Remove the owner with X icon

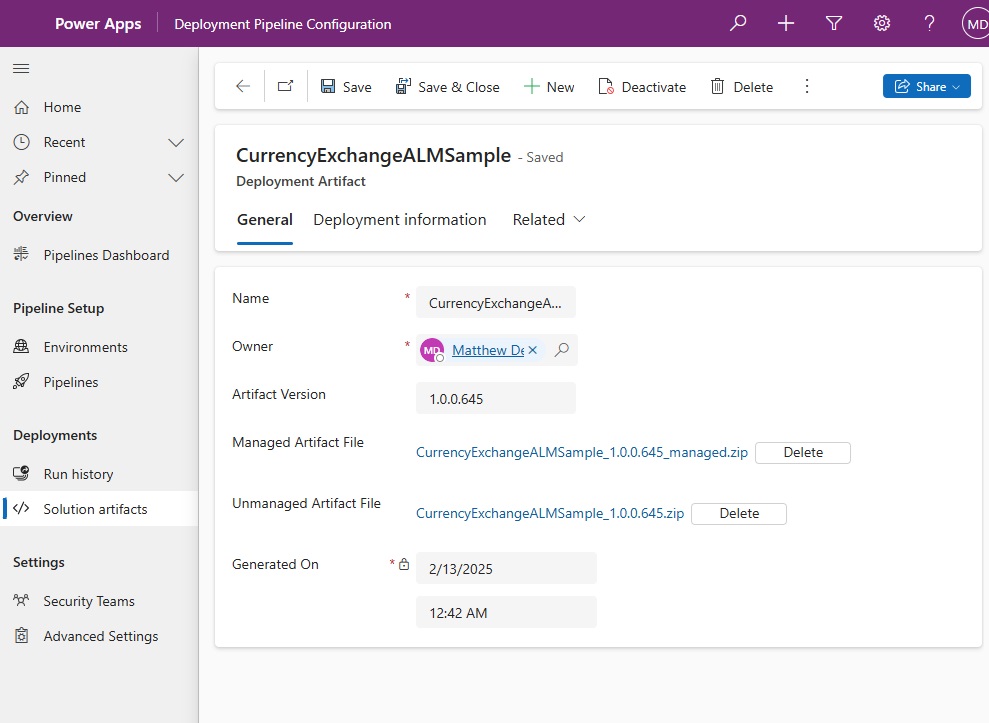[x=533, y=350]
